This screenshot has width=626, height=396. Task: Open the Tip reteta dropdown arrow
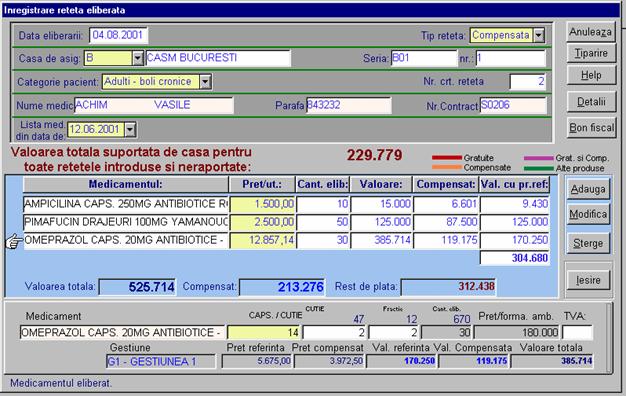[539, 35]
